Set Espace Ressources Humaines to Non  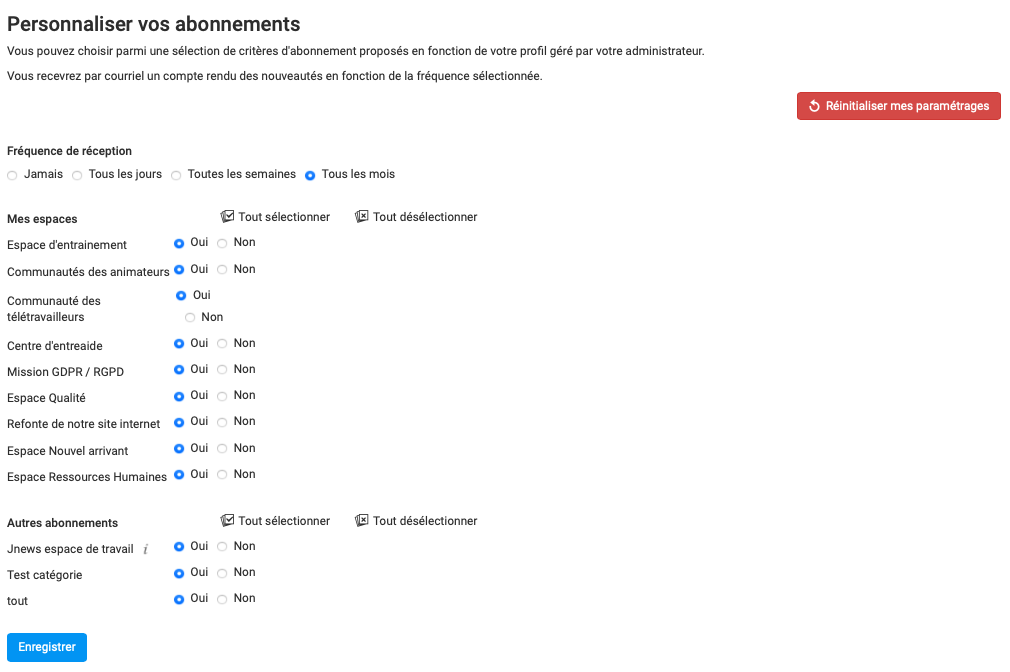click(x=222, y=475)
